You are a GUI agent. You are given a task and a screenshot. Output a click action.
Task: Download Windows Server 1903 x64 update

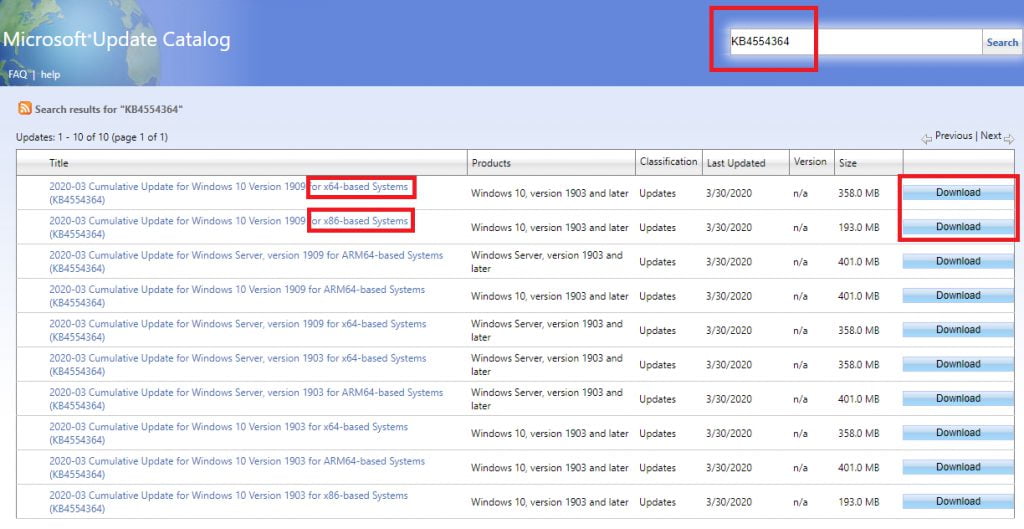(x=958, y=364)
